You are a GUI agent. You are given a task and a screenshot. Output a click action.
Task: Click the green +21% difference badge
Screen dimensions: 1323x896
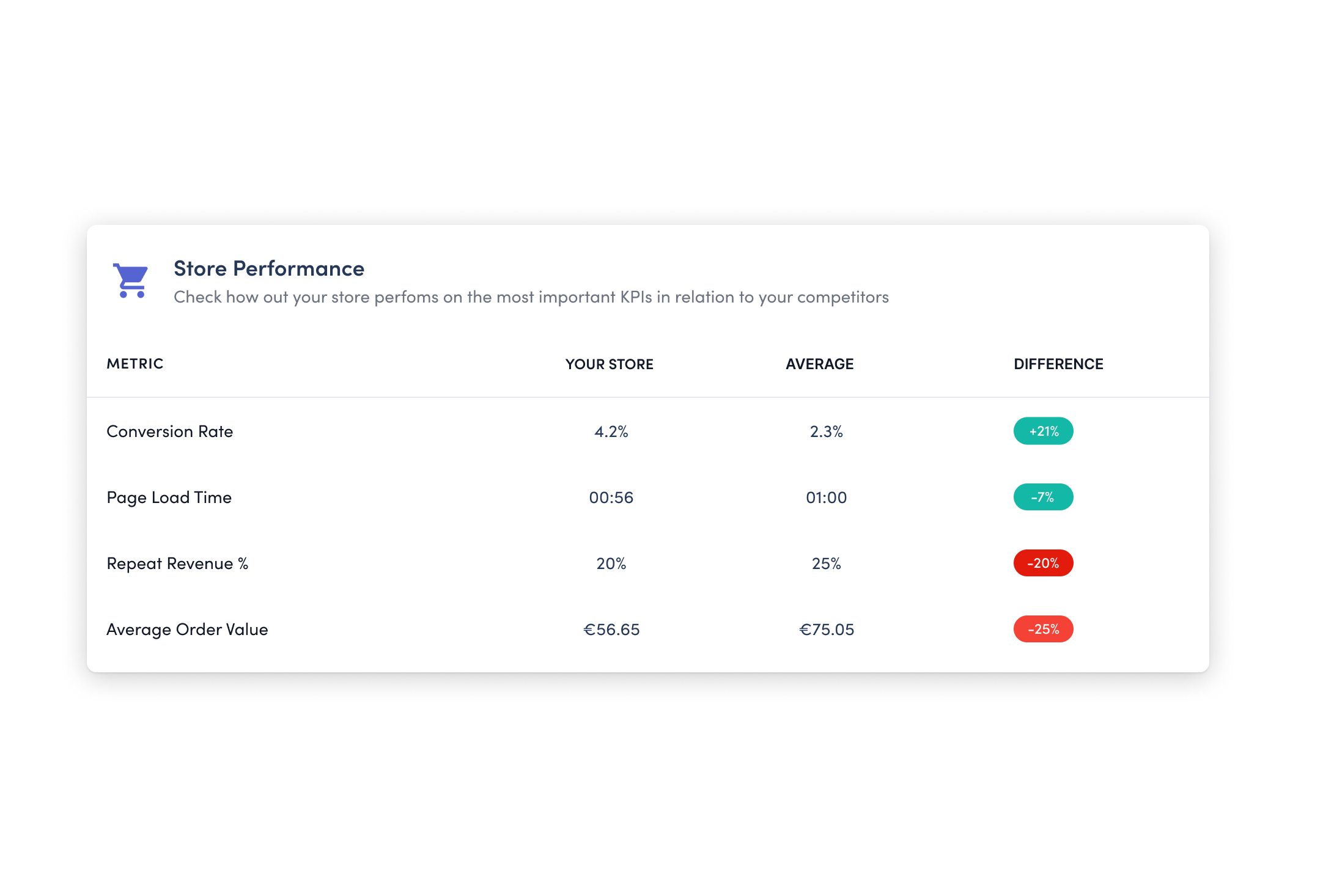click(1043, 431)
